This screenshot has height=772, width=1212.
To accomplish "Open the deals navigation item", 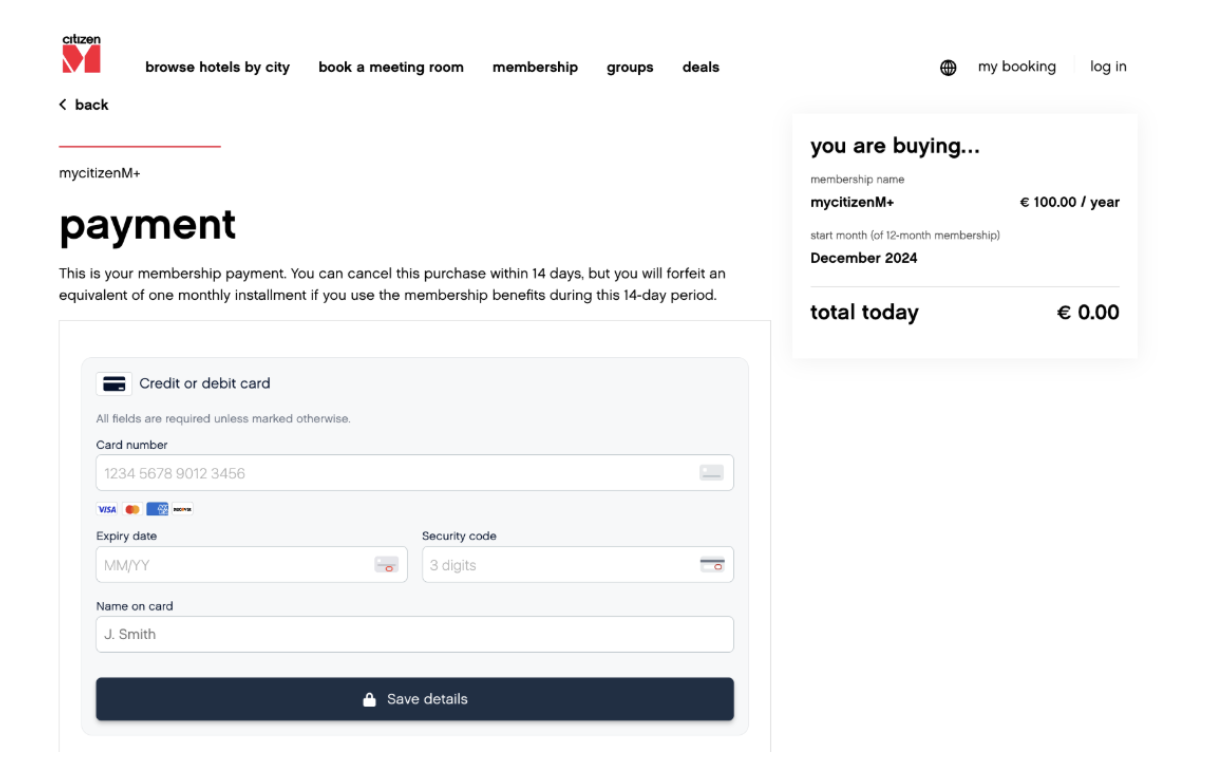I will click(x=701, y=67).
